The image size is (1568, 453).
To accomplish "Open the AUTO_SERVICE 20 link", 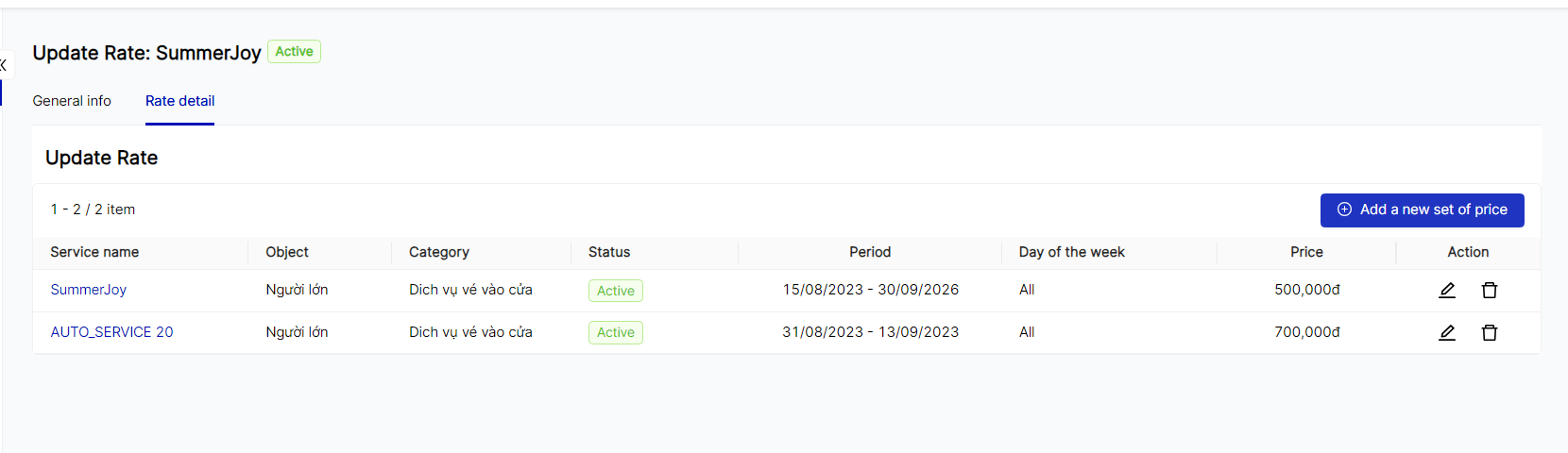I will point(111,332).
